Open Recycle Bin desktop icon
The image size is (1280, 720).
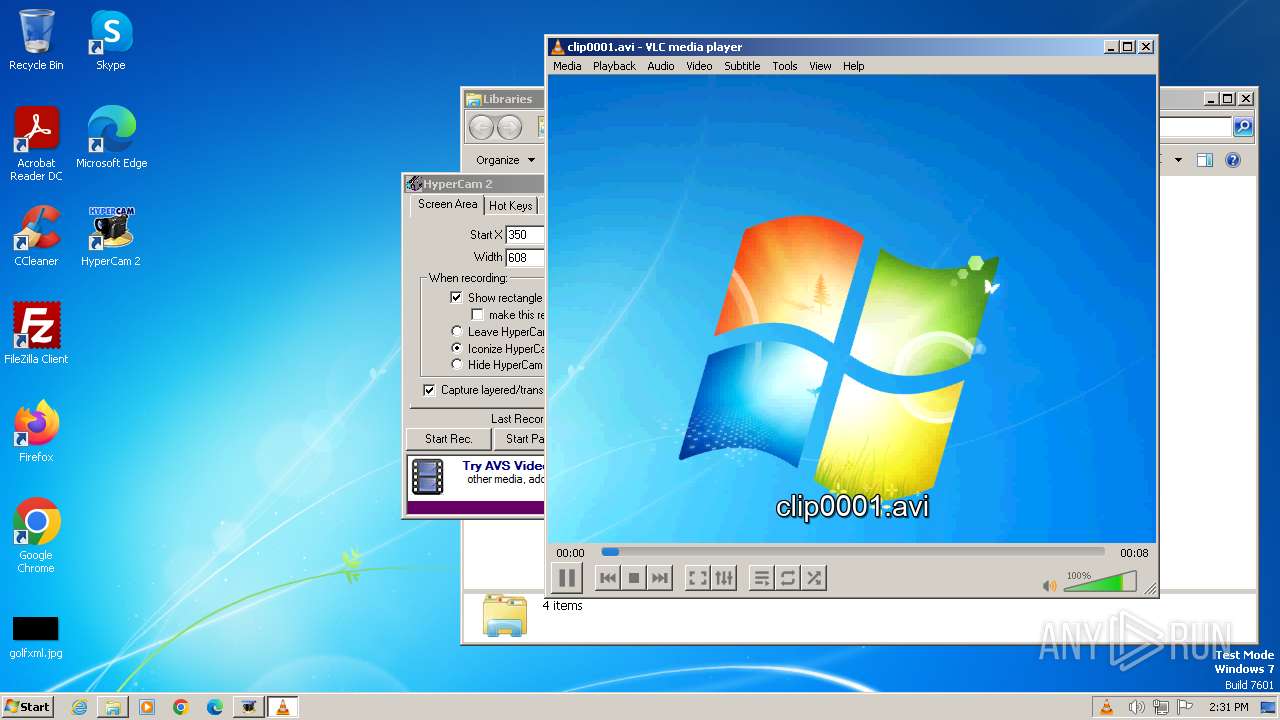tap(36, 40)
